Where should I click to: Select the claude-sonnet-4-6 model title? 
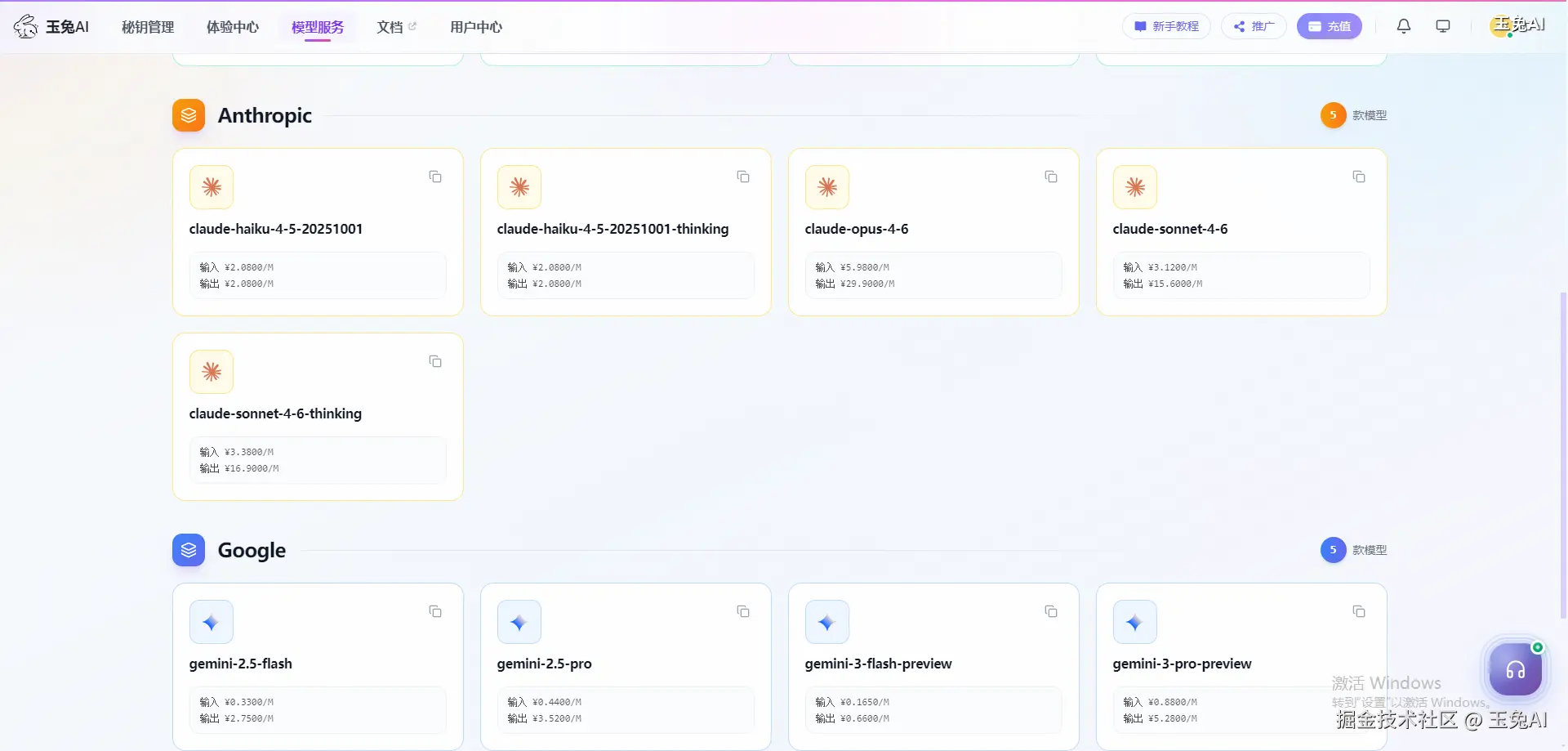pos(1170,229)
